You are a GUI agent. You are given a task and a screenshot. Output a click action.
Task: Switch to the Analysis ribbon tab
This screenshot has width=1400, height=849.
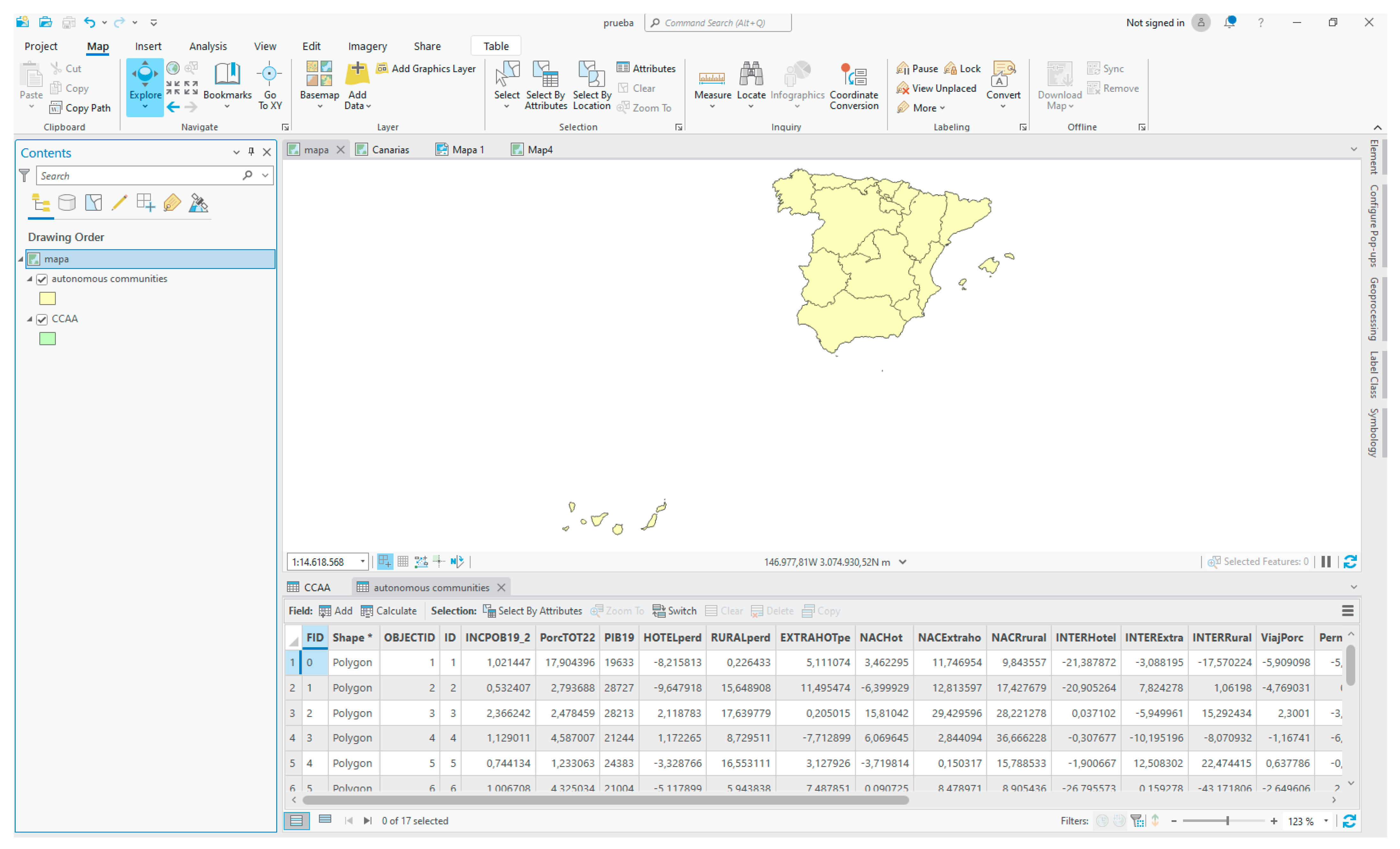(x=207, y=46)
